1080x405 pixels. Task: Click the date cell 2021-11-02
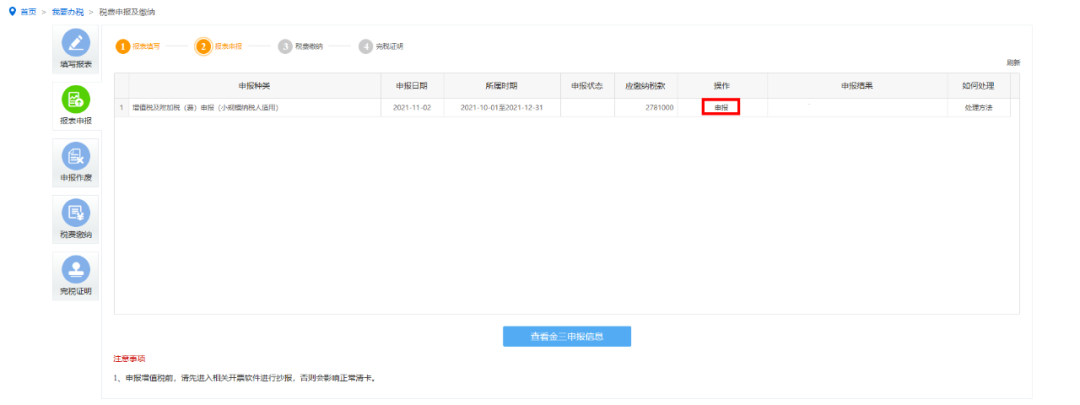[412, 108]
